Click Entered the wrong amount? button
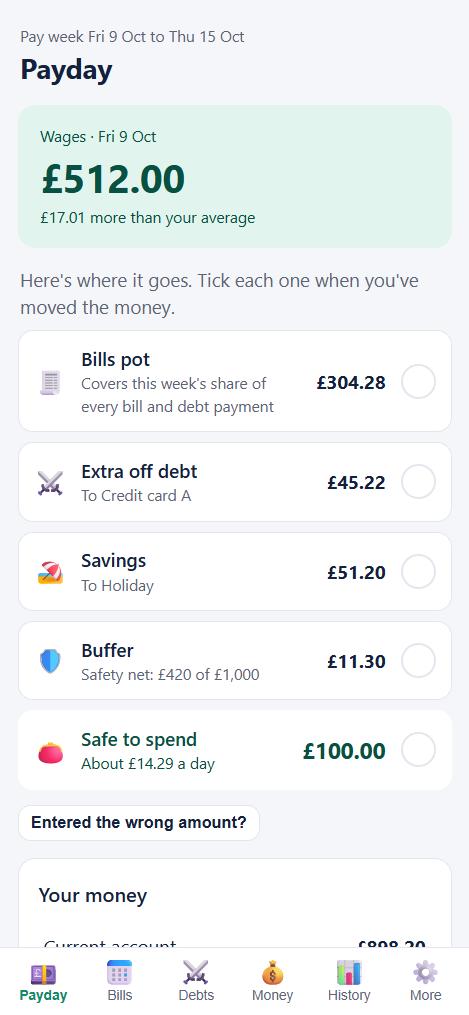This screenshot has width=469, height=1015. [x=139, y=823]
